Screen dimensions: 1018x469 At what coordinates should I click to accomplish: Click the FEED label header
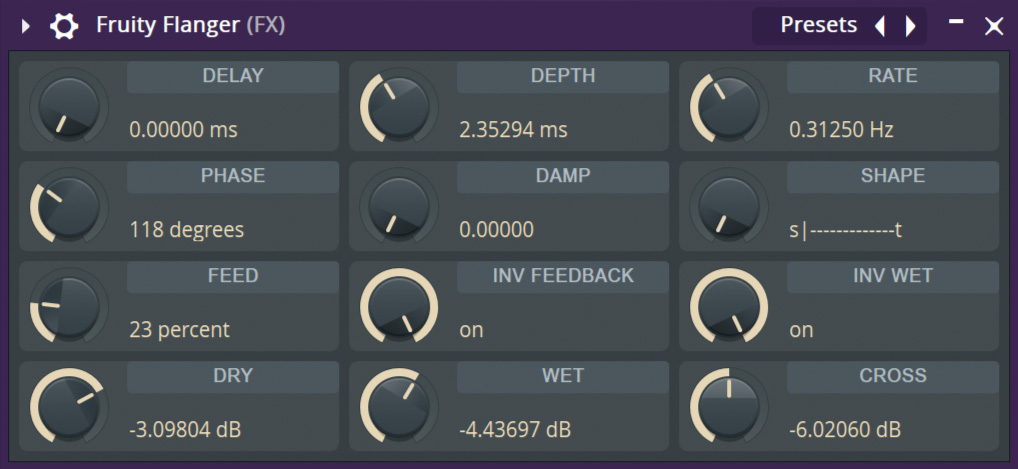click(x=232, y=277)
